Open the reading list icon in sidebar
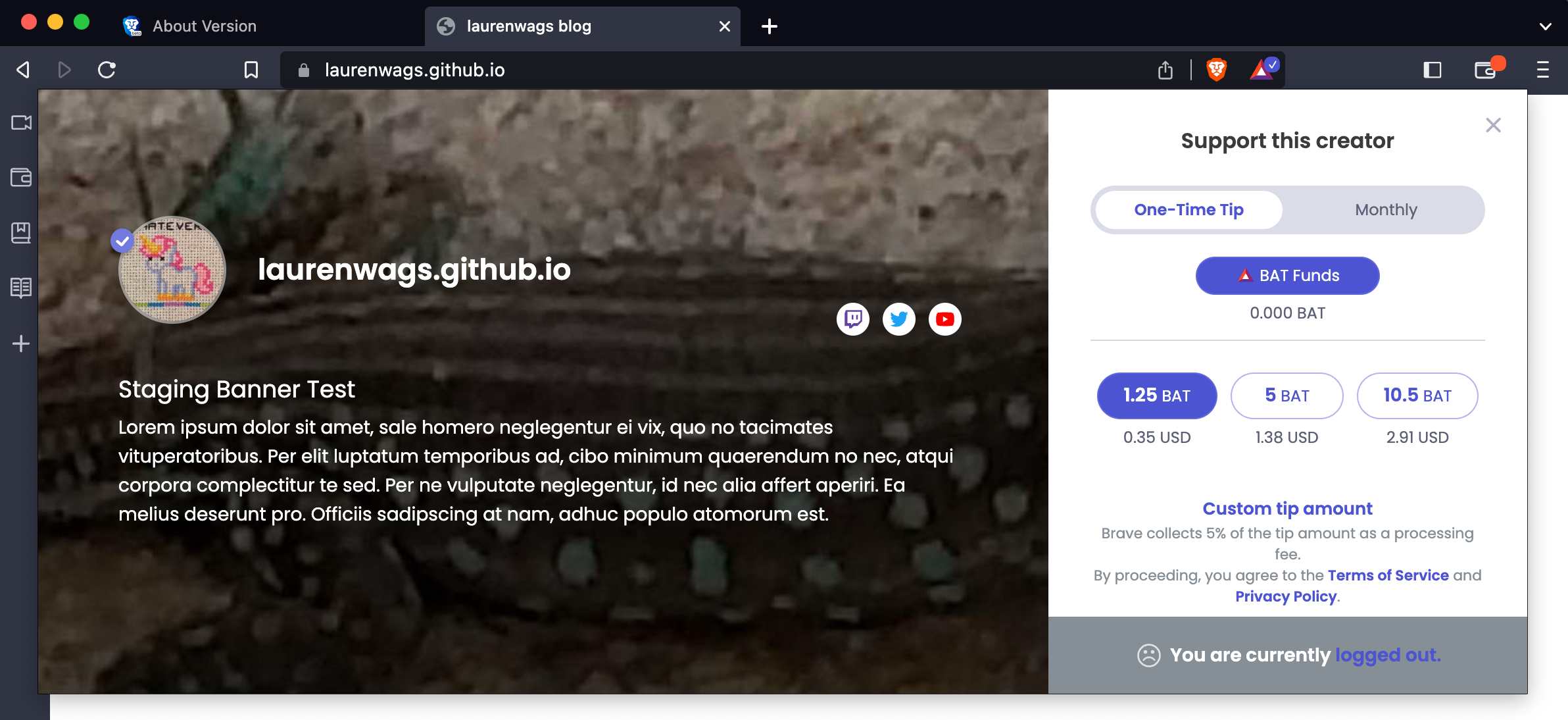Screen dimensions: 1568x720 coord(22,287)
